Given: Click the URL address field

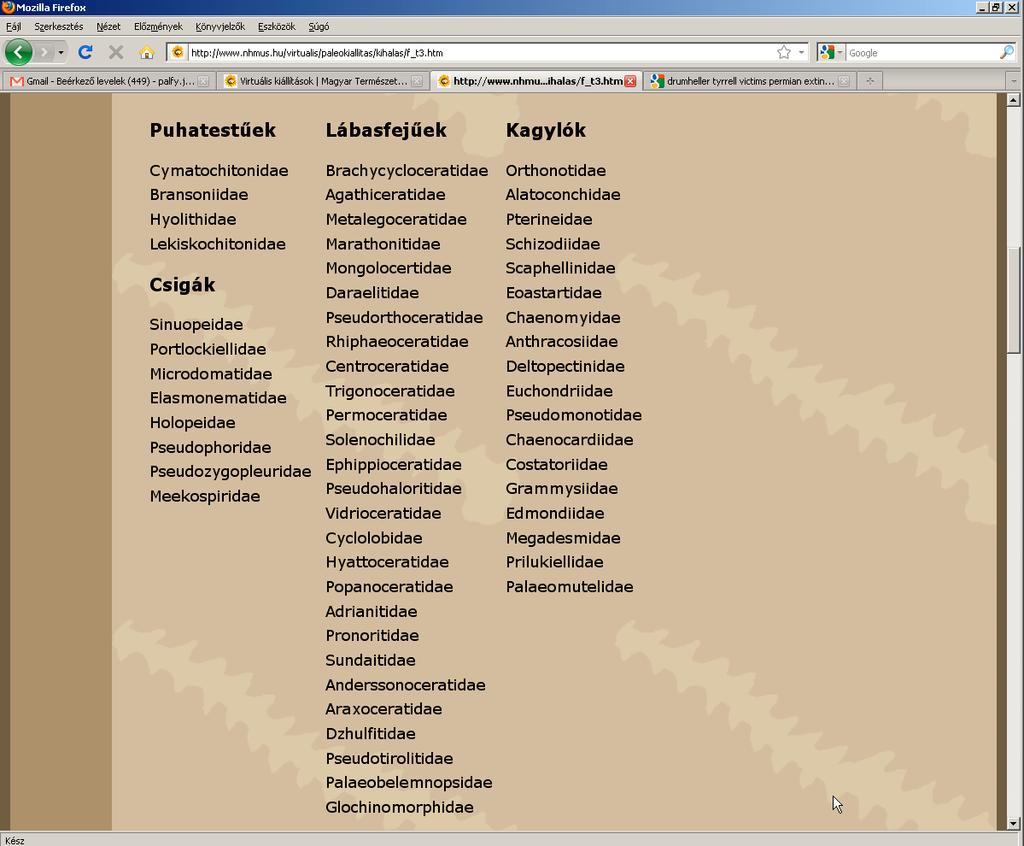Looking at the screenshot, I should coord(480,53).
